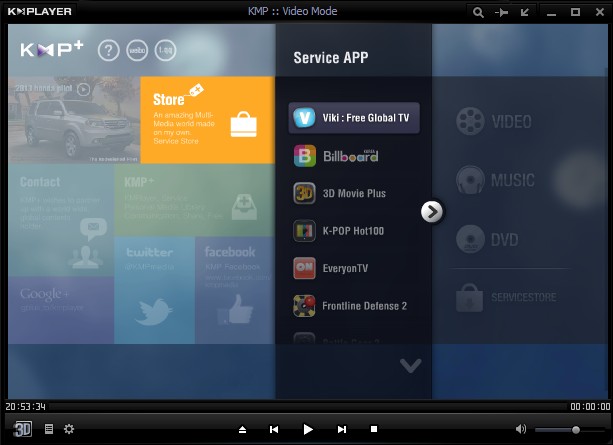Screen dimensions: 613x445
Task: Click the 00:00:00 duration display
Action: click(590, 407)
